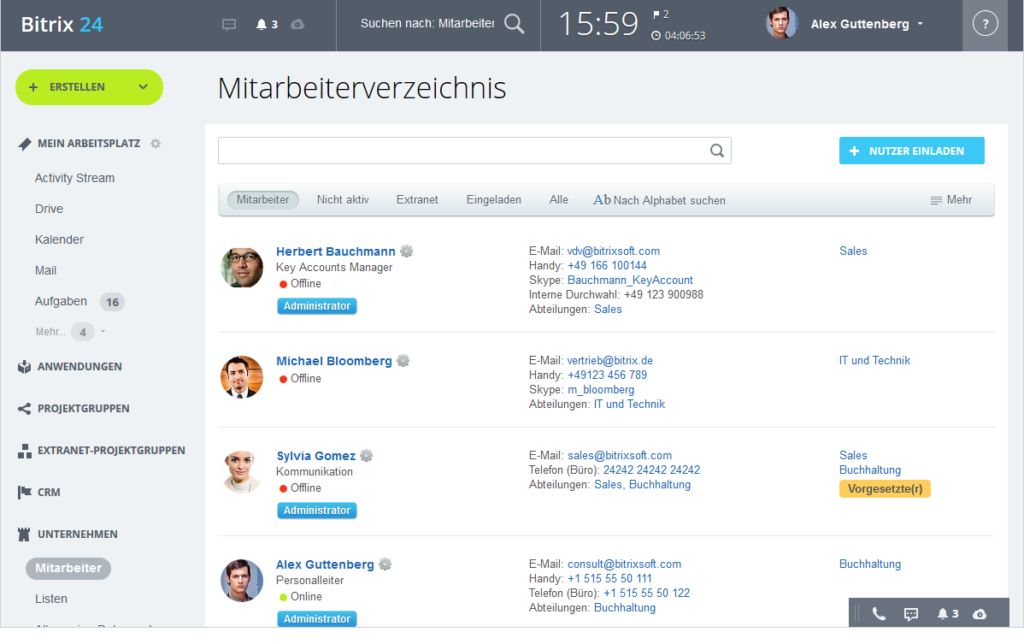1024x644 pixels.
Task: Click the Nutzer einladen button
Action: click(912, 151)
